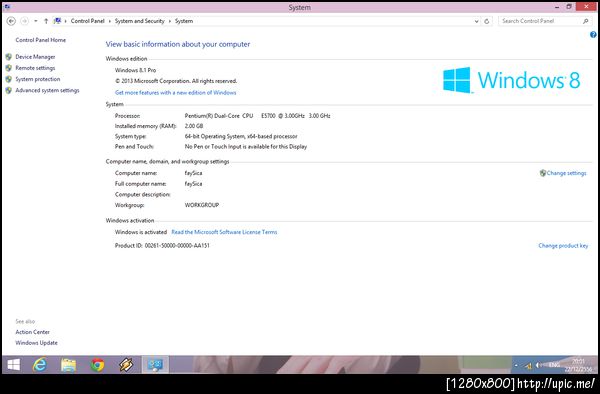Read the Microsoft Software License Terms
Image resolution: width=600 pixels, height=394 pixels.
point(224,232)
